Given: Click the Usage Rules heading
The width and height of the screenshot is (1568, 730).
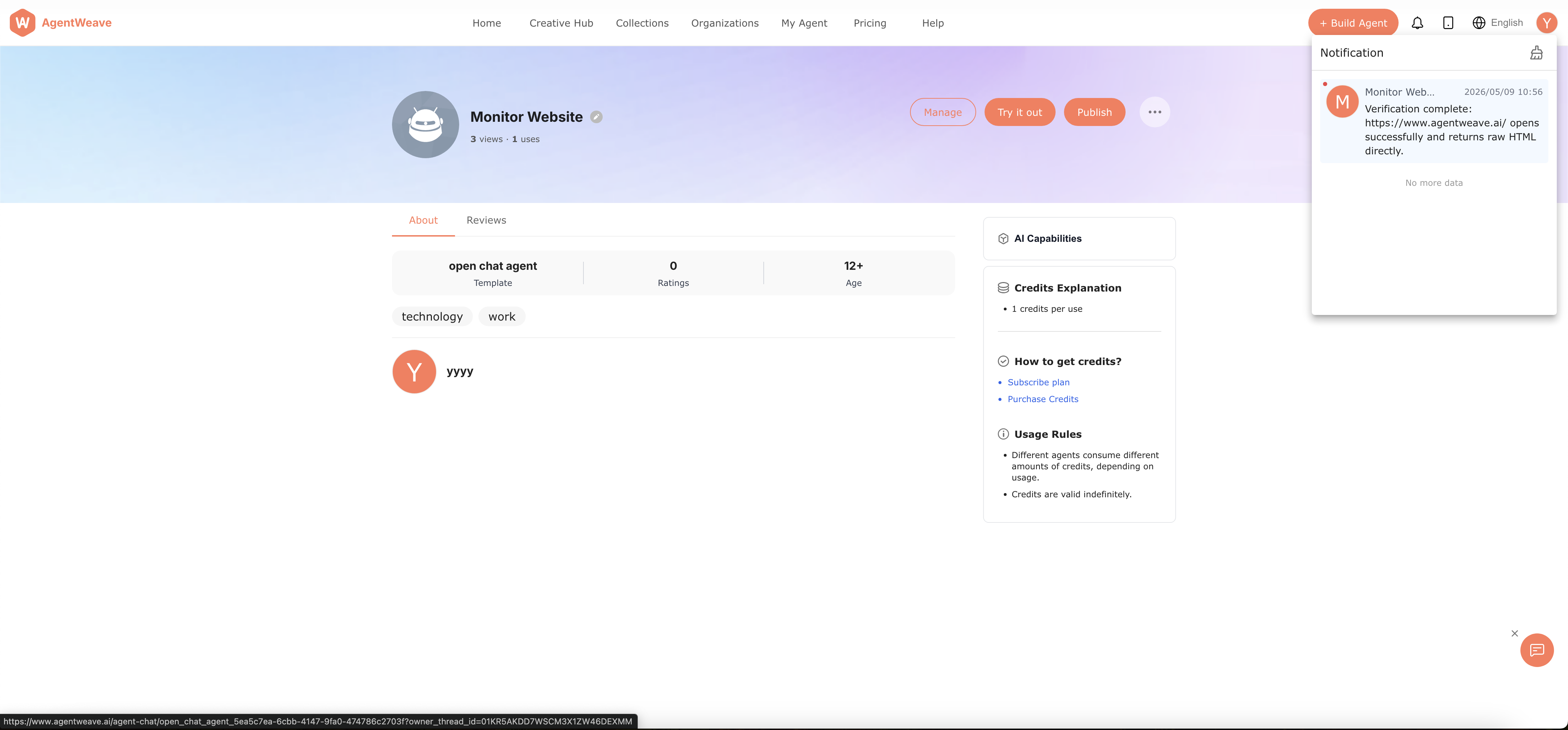Looking at the screenshot, I should pos(1048,434).
